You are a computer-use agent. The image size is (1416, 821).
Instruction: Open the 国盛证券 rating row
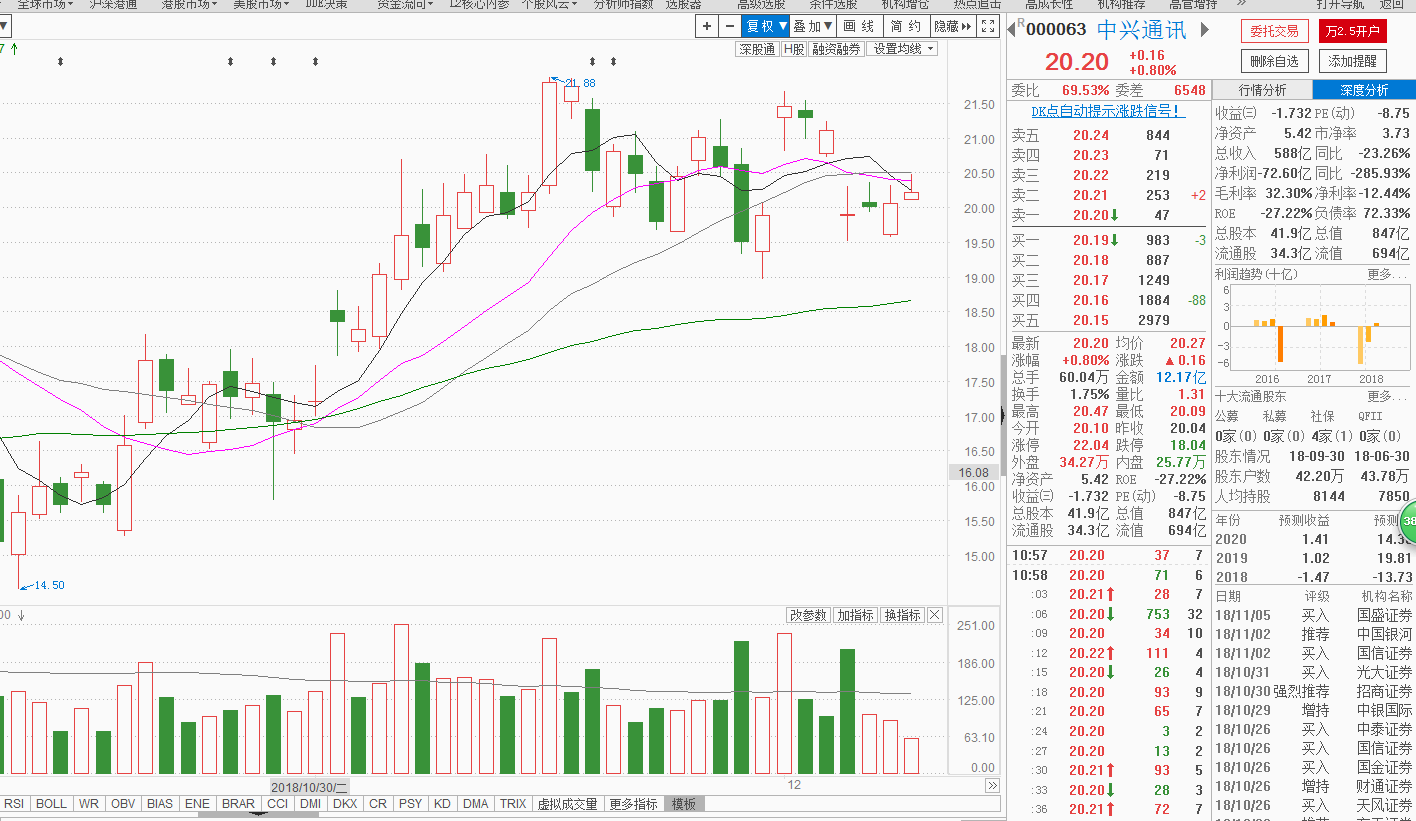point(1314,615)
